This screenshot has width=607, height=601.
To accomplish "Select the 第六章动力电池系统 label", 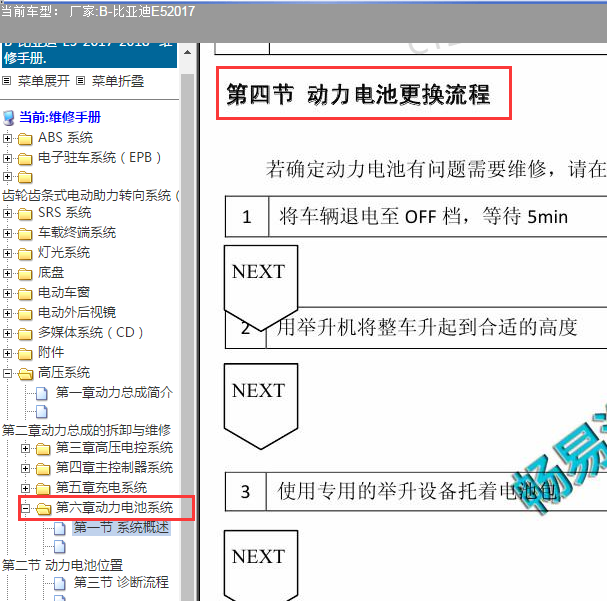I will click(x=114, y=507).
